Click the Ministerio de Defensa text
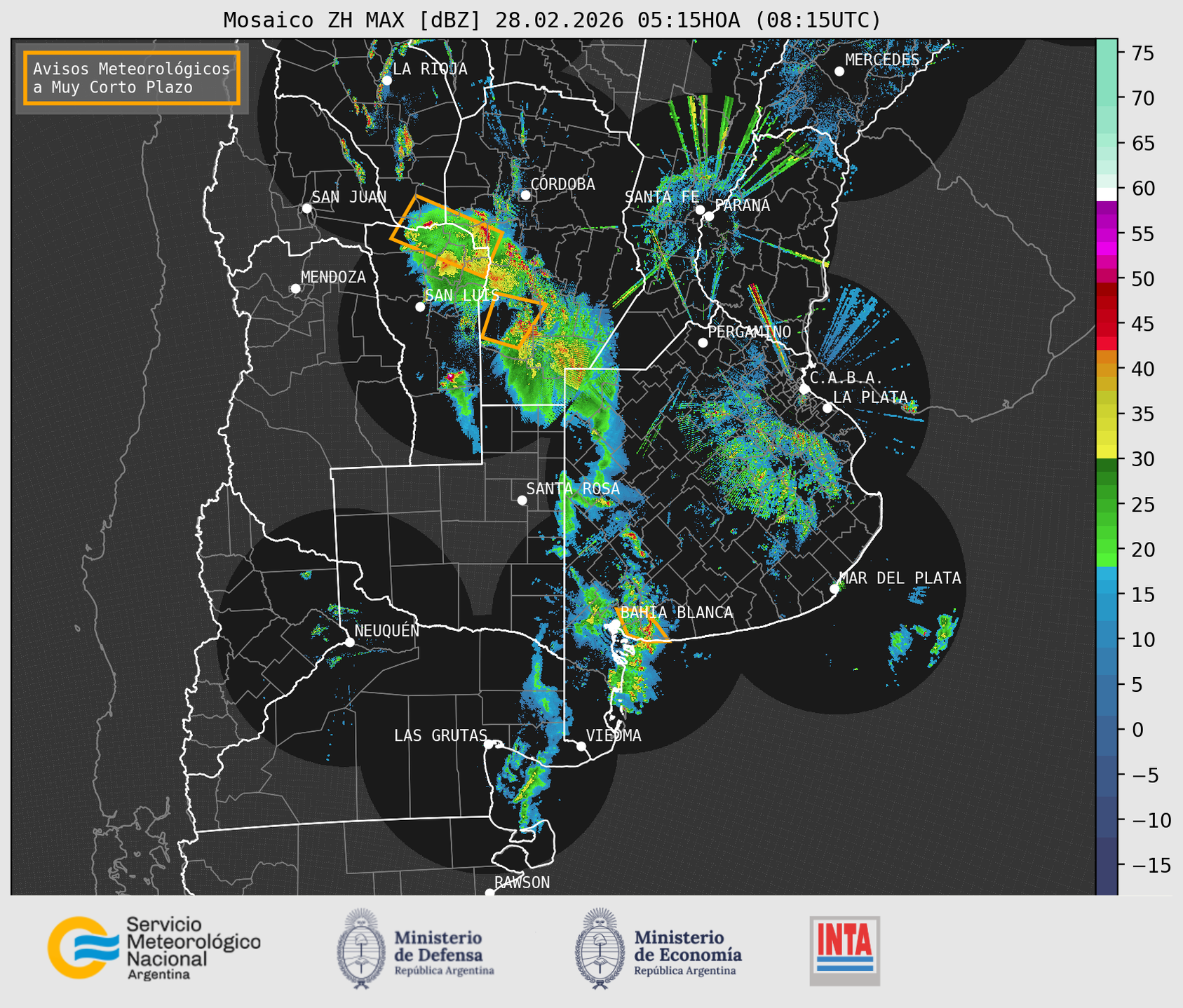This screenshot has width=1183, height=1008. [445, 952]
